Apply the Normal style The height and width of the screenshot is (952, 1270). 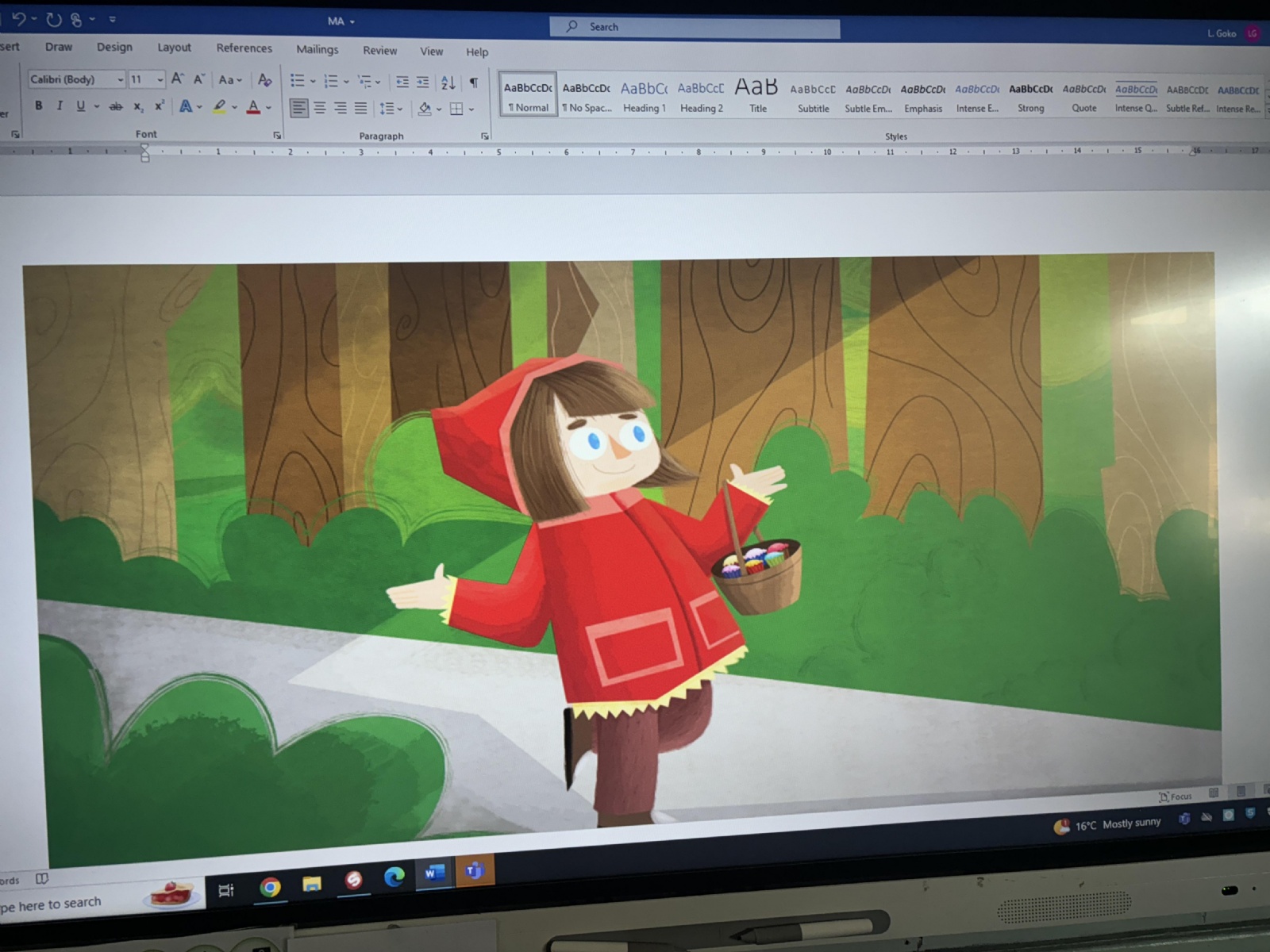528,95
